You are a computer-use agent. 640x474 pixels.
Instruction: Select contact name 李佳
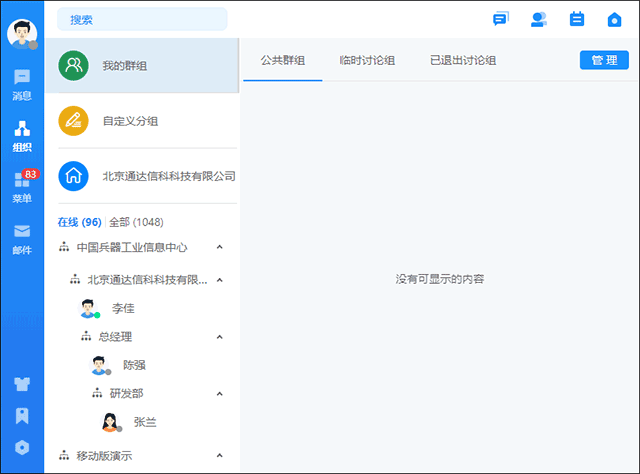[x=123, y=308]
